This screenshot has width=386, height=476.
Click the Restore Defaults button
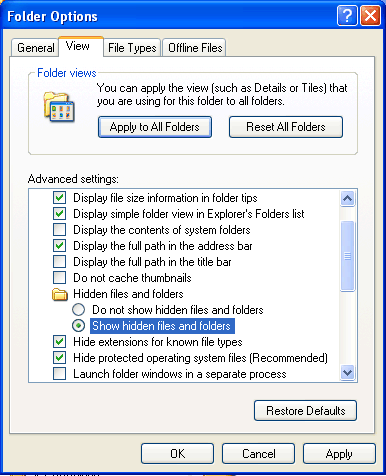(x=305, y=411)
